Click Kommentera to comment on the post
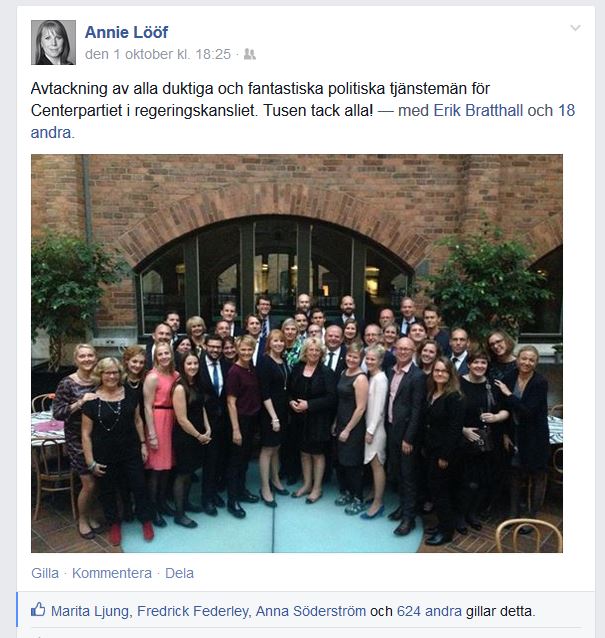The height and width of the screenshot is (638, 605). click(112, 573)
